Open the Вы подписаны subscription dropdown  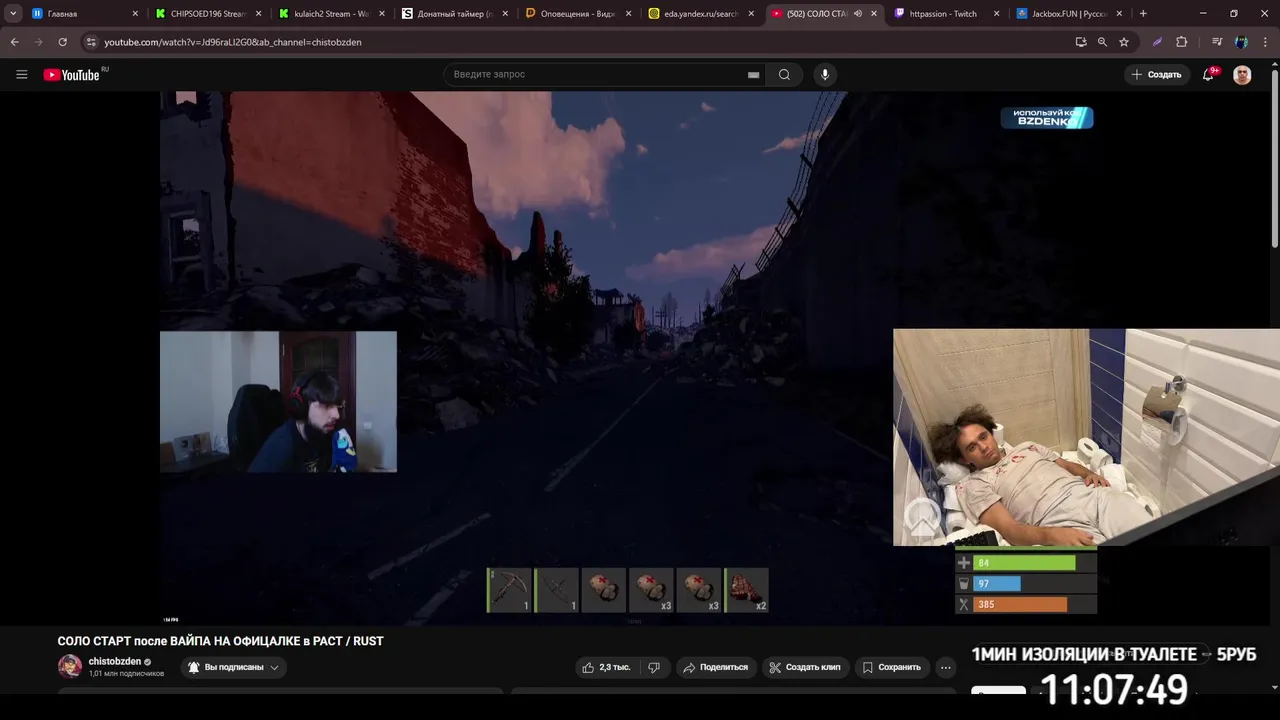233,667
